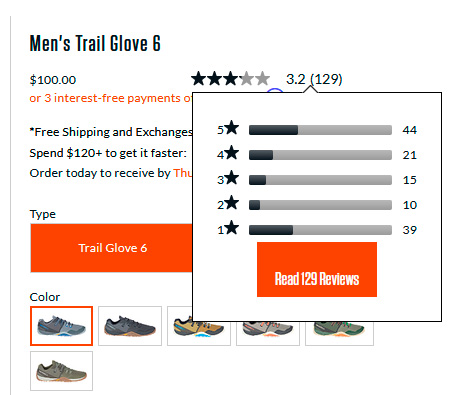Filter by 5 star rating bar
This screenshot has width=453, height=395.
pyautogui.click(x=320, y=130)
